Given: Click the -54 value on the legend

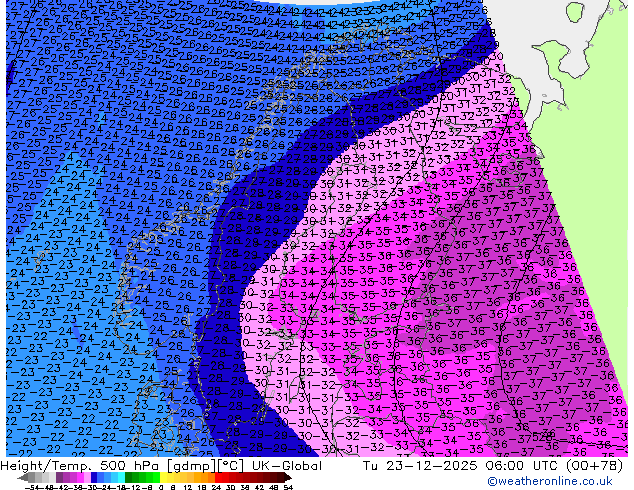Looking at the screenshot, I should coord(32,488).
